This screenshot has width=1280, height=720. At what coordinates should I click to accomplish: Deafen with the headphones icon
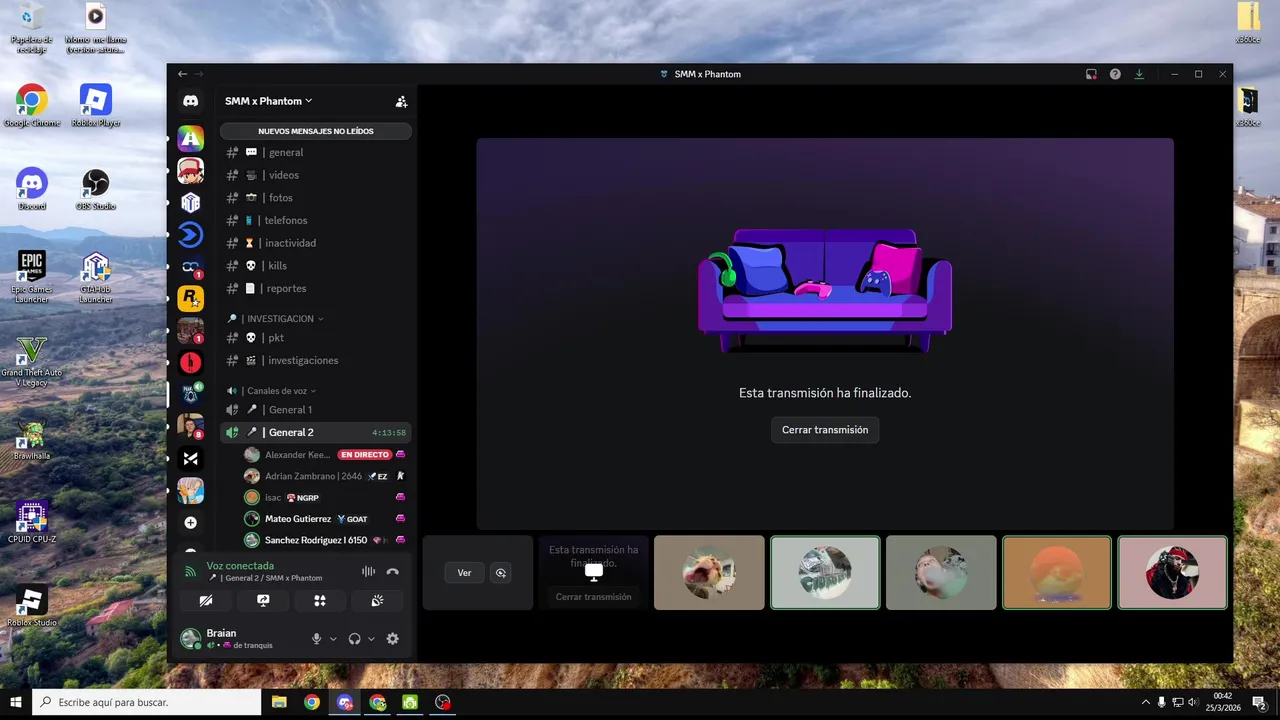(x=354, y=639)
